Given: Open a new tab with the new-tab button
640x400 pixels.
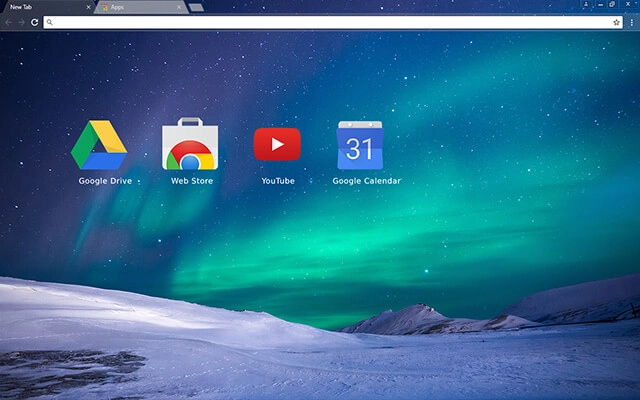Looking at the screenshot, I should [x=196, y=7].
